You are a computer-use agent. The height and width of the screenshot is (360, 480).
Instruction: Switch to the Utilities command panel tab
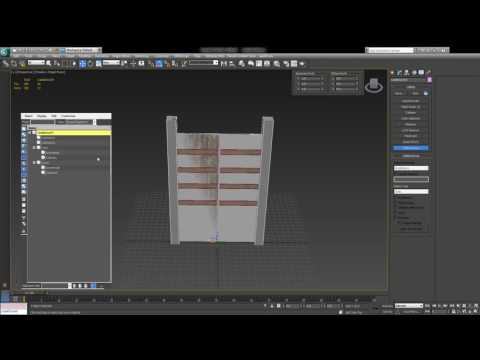click(x=428, y=72)
